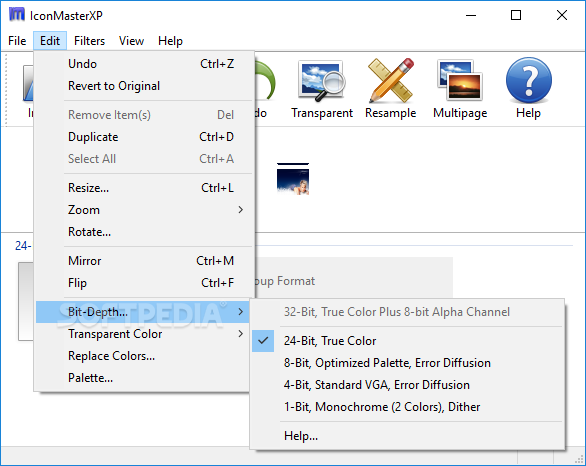Open the Help menu in menu bar
Image resolution: width=586 pixels, height=466 pixels.
[x=170, y=41]
